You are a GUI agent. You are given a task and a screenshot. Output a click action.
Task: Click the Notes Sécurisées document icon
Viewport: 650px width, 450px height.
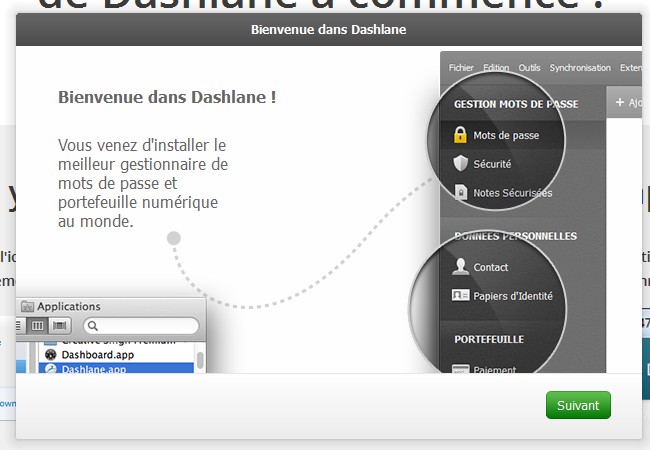[x=460, y=192]
